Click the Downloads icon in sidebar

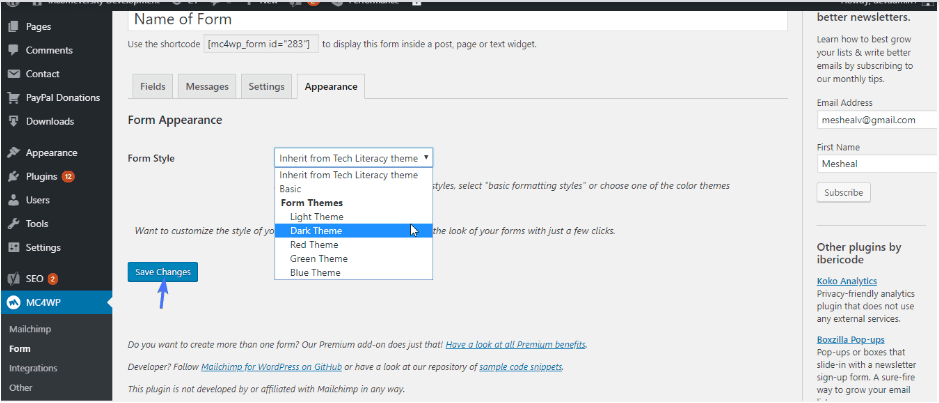(14, 121)
